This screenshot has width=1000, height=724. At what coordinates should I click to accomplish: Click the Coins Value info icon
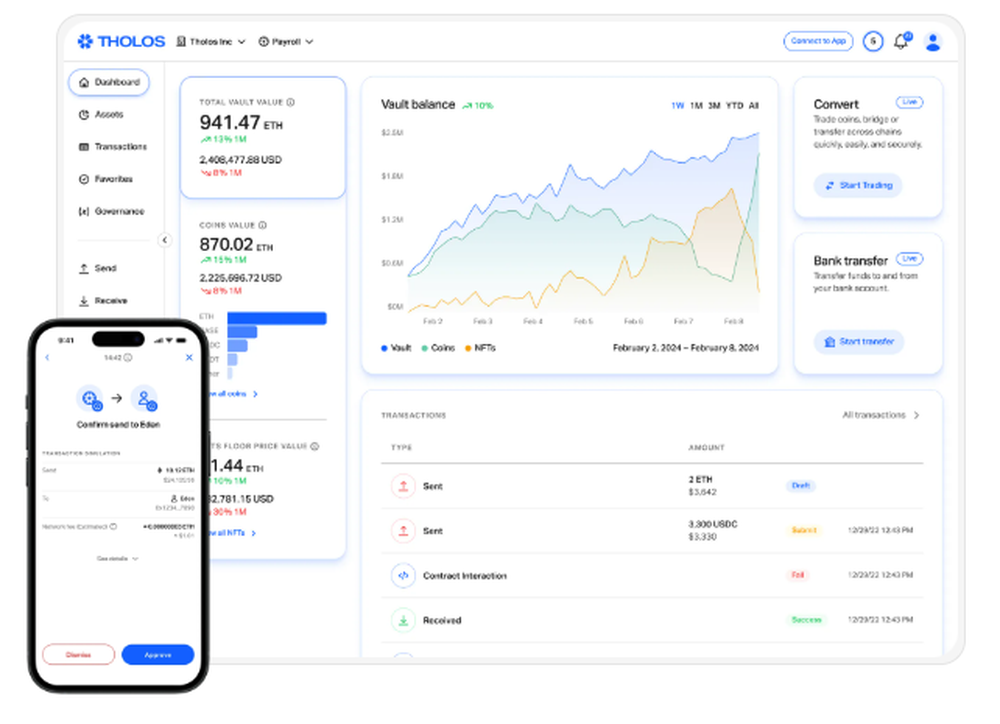coord(263,225)
